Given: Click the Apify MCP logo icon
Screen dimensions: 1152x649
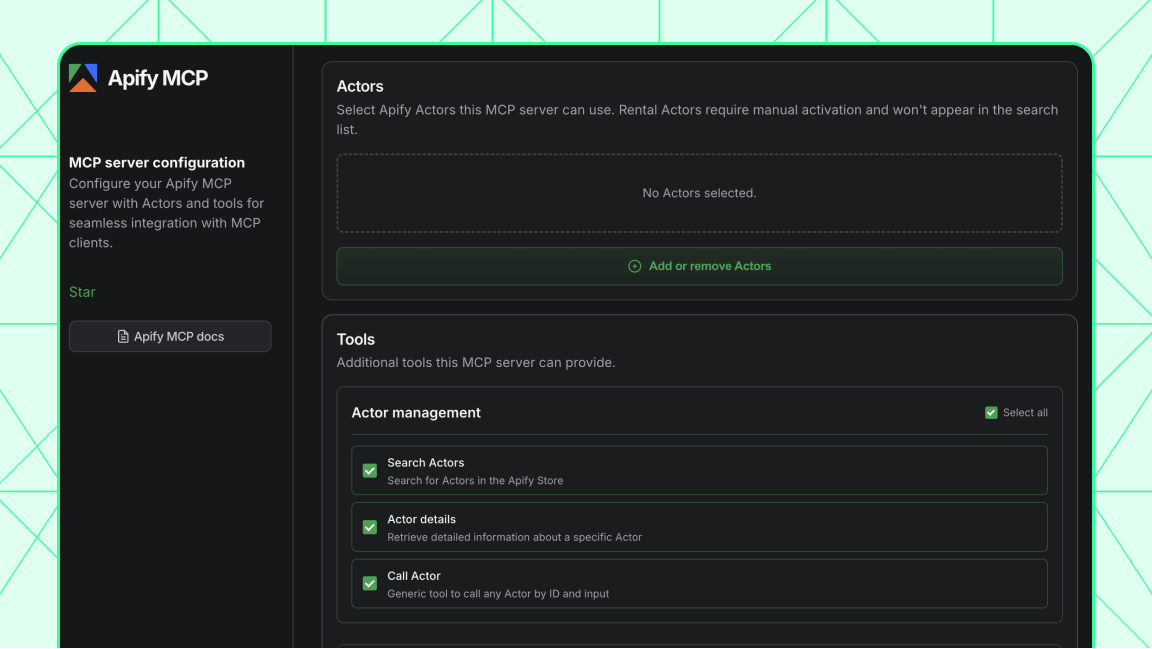Looking at the screenshot, I should (83, 77).
